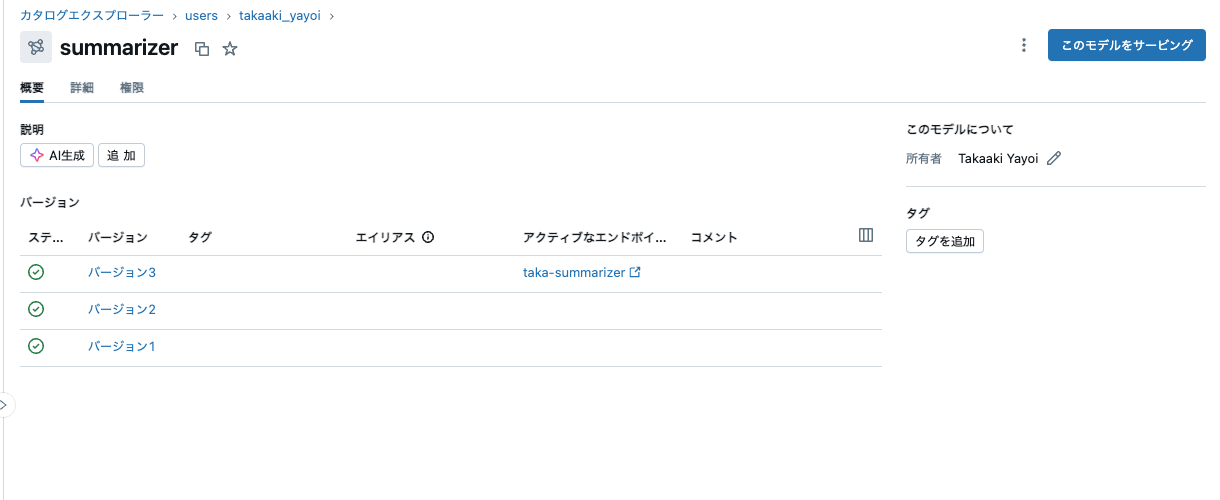Open the taka-summarizer endpoint link
Screen dimensions: 1220x500
pos(581,272)
